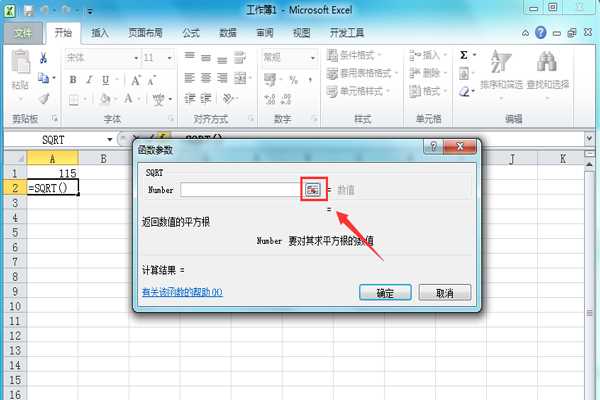The height and width of the screenshot is (400, 600).
Task: Click the increase indent icon
Action: tap(206, 98)
